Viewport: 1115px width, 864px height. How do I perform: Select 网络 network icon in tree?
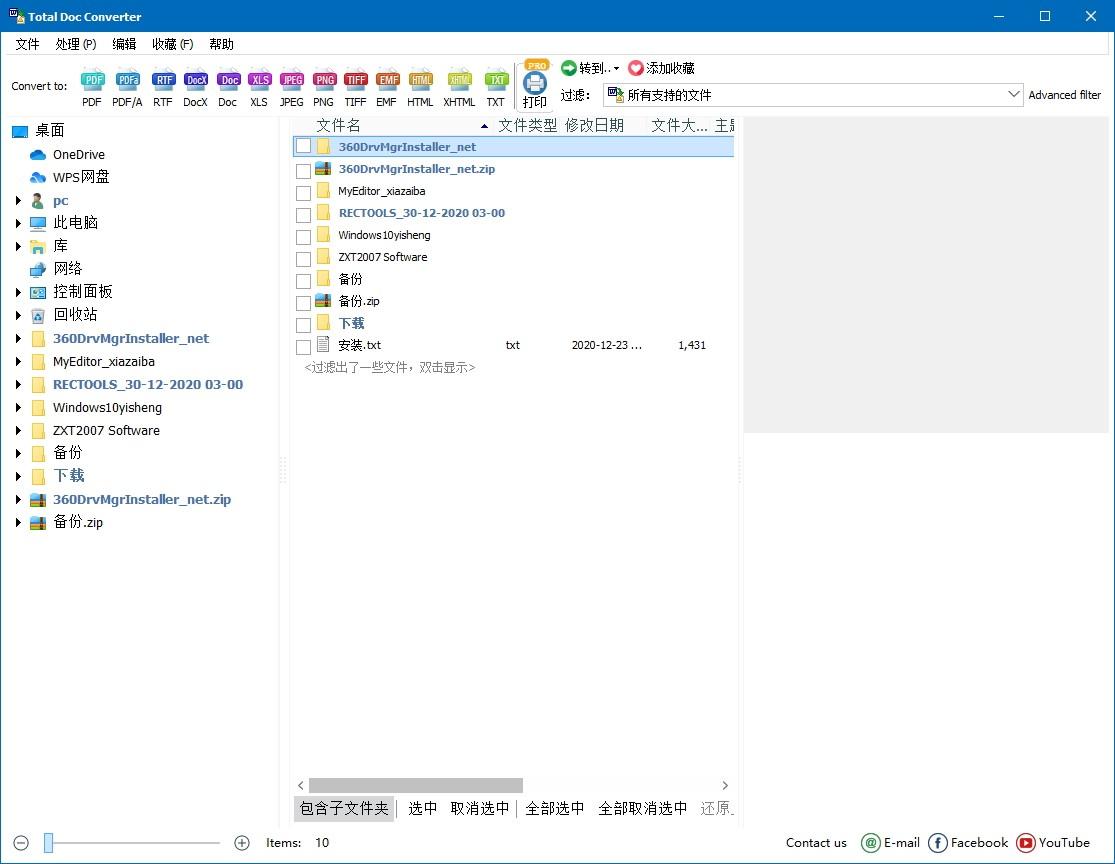(38, 269)
